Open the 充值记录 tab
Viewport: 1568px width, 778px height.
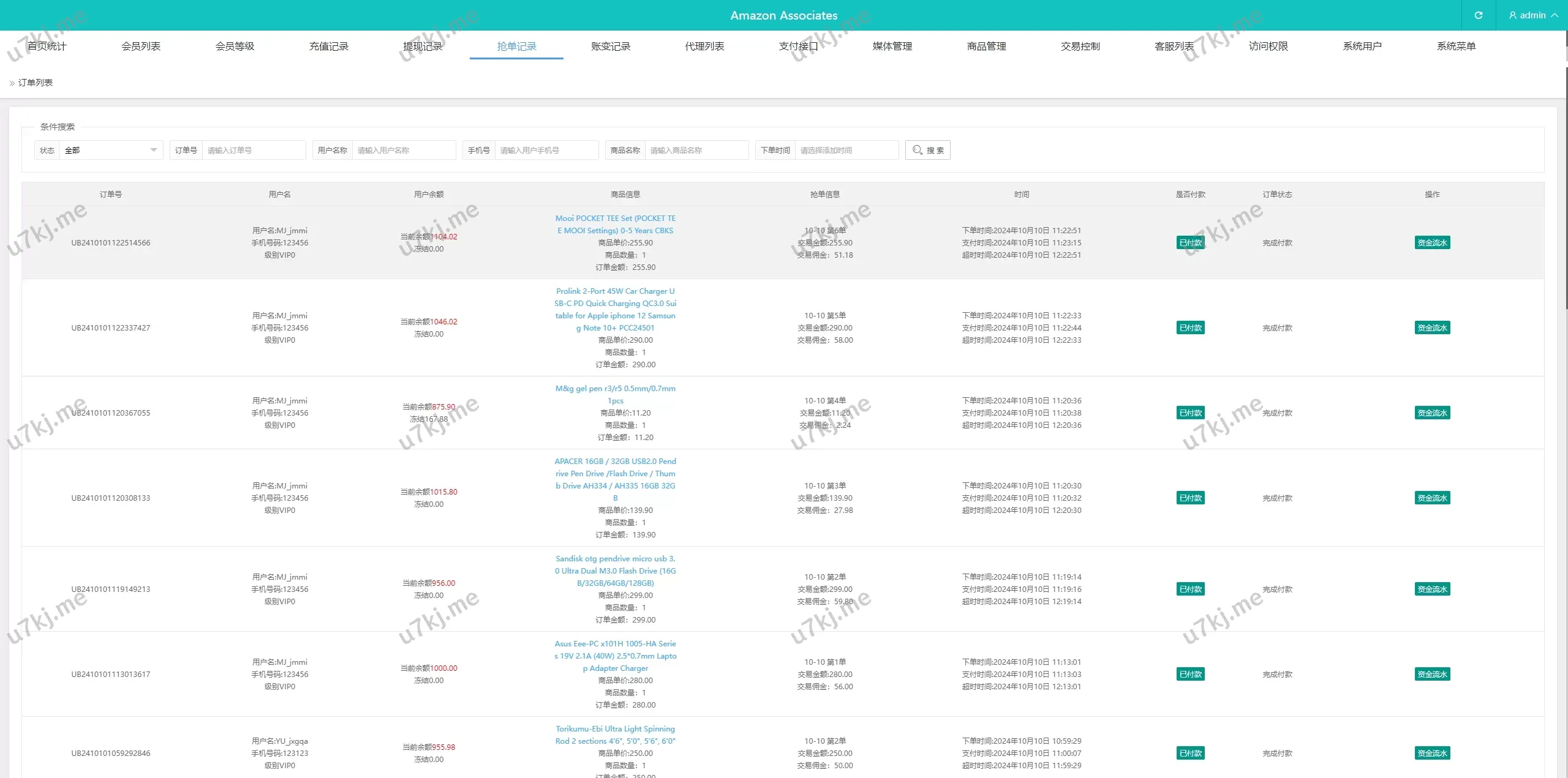click(328, 47)
